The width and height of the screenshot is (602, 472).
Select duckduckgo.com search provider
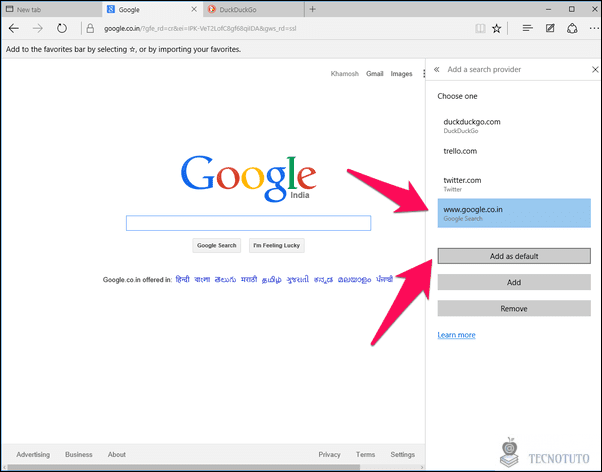(x=514, y=126)
